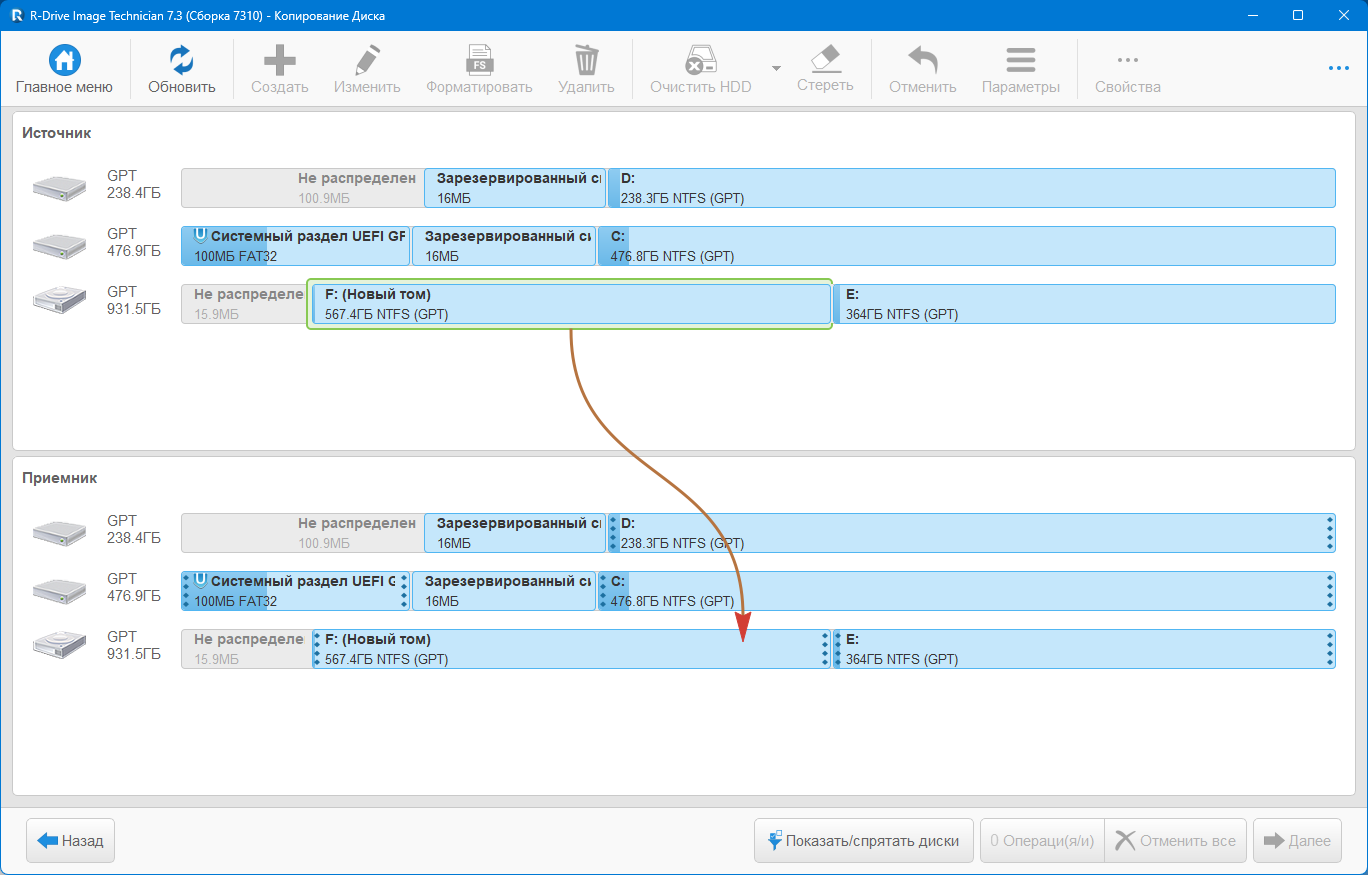The width and height of the screenshot is (1368, 875).
Task: Click the Отменить все button
Action: [x=1176, y=841]
